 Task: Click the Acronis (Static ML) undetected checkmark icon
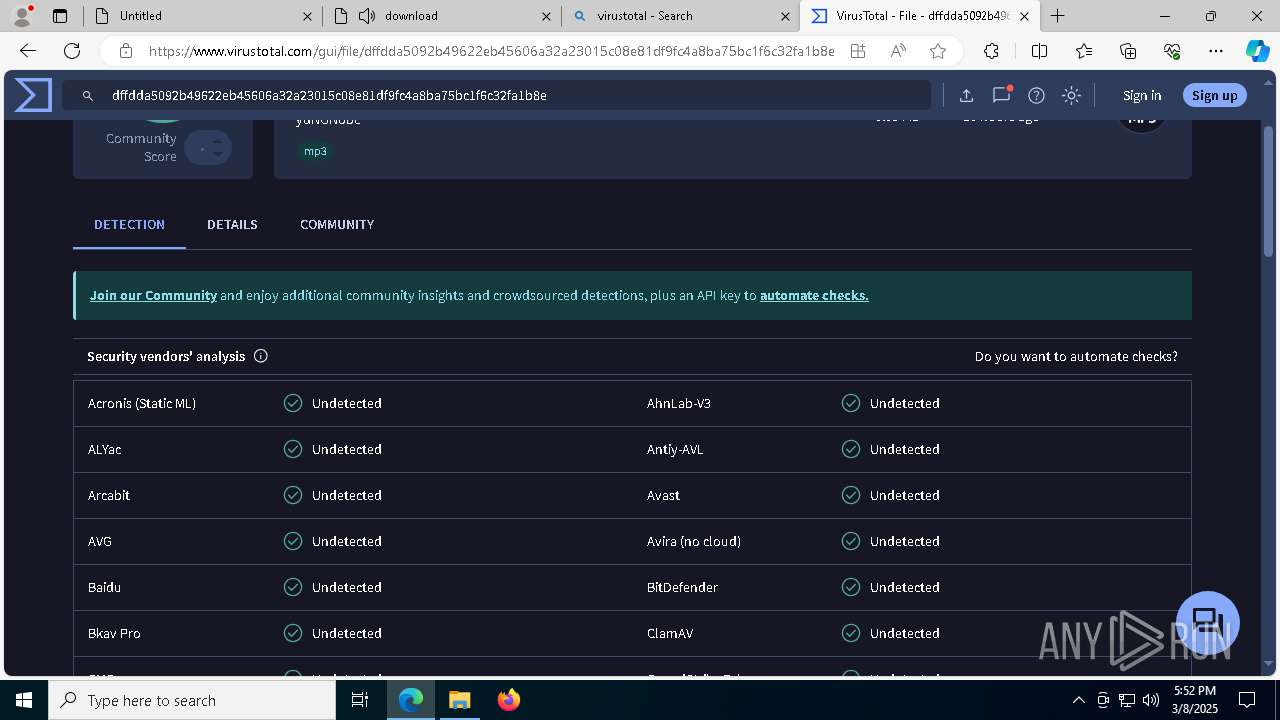(293, 403)
